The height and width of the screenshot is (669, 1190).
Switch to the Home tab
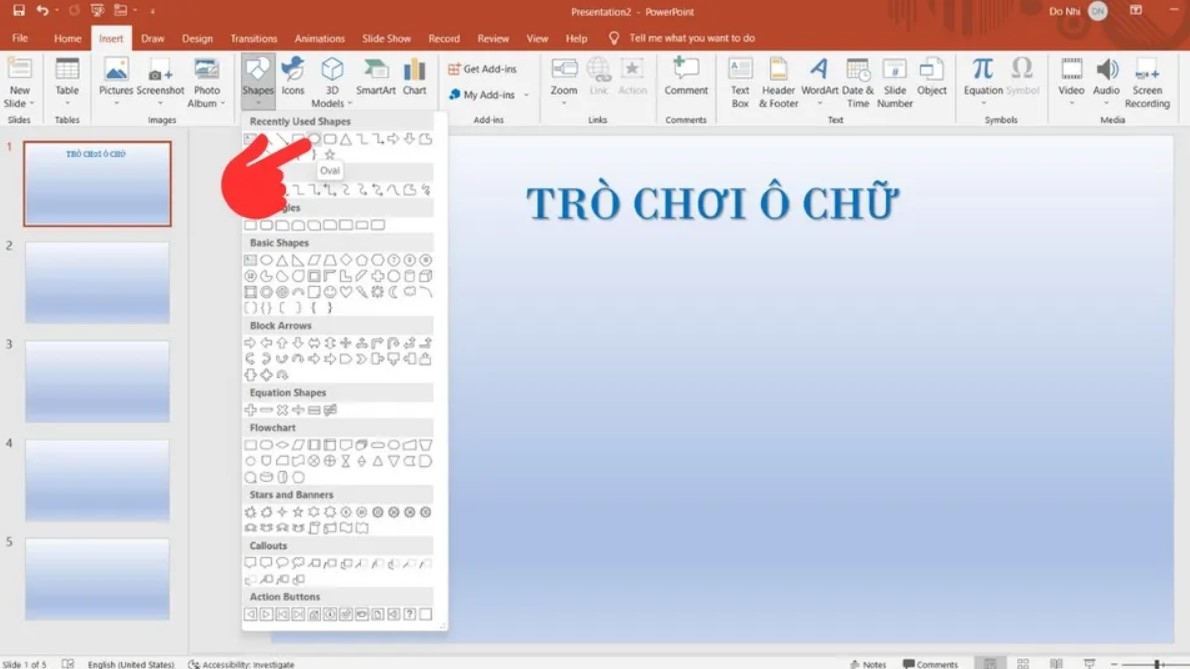coord(68,38)
